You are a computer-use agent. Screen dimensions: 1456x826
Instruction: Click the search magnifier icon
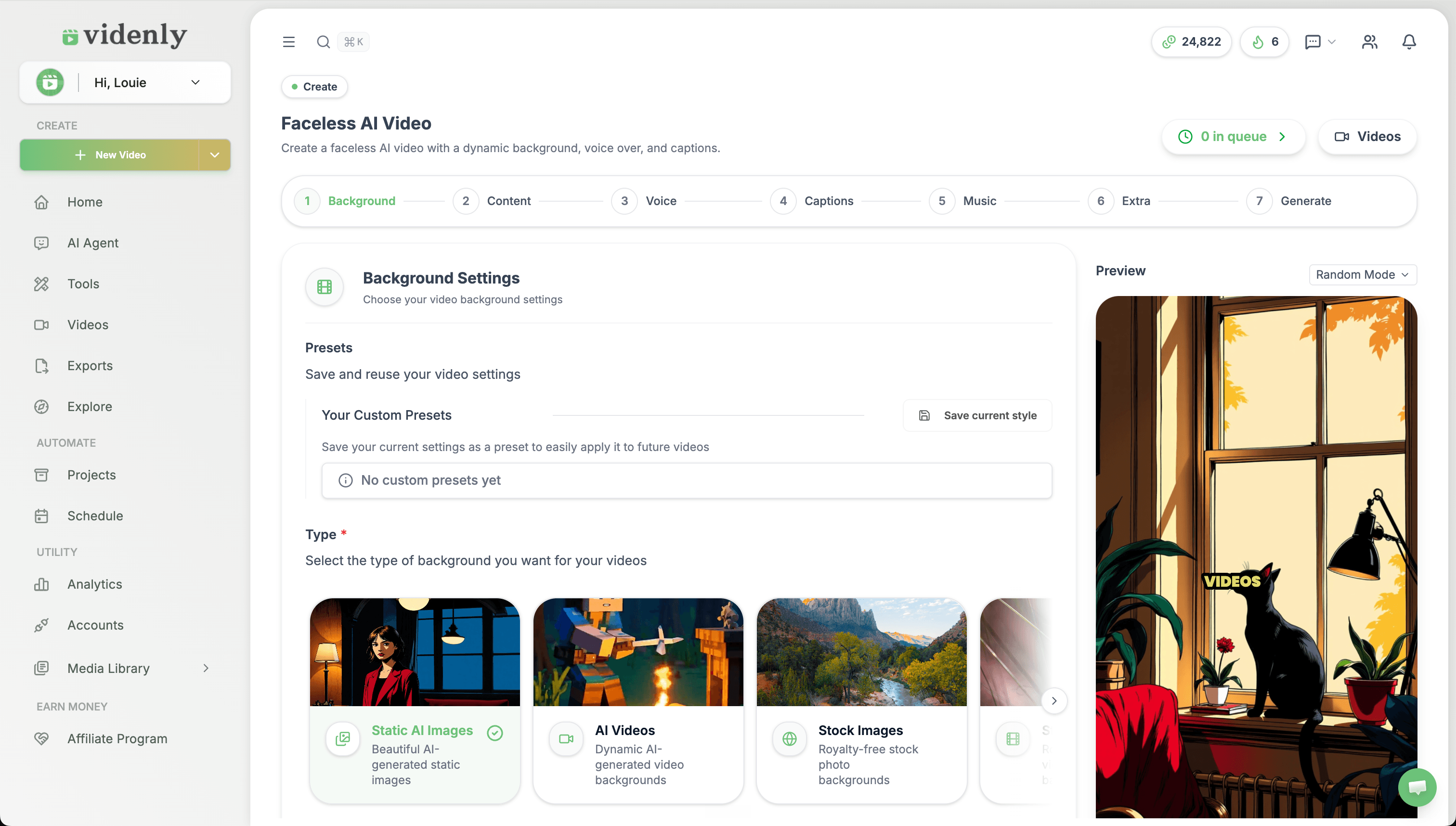(324, 42)
